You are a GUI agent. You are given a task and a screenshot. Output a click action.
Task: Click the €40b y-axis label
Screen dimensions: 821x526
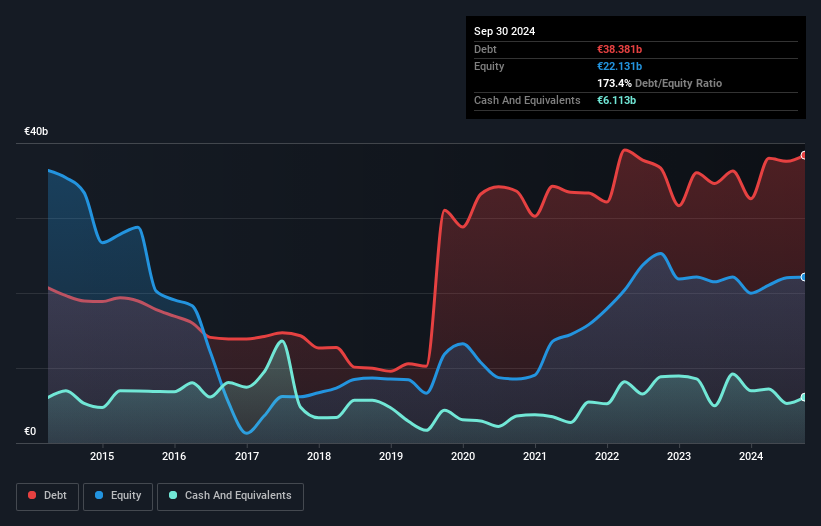pyautogui.click(x=36, y=131)
